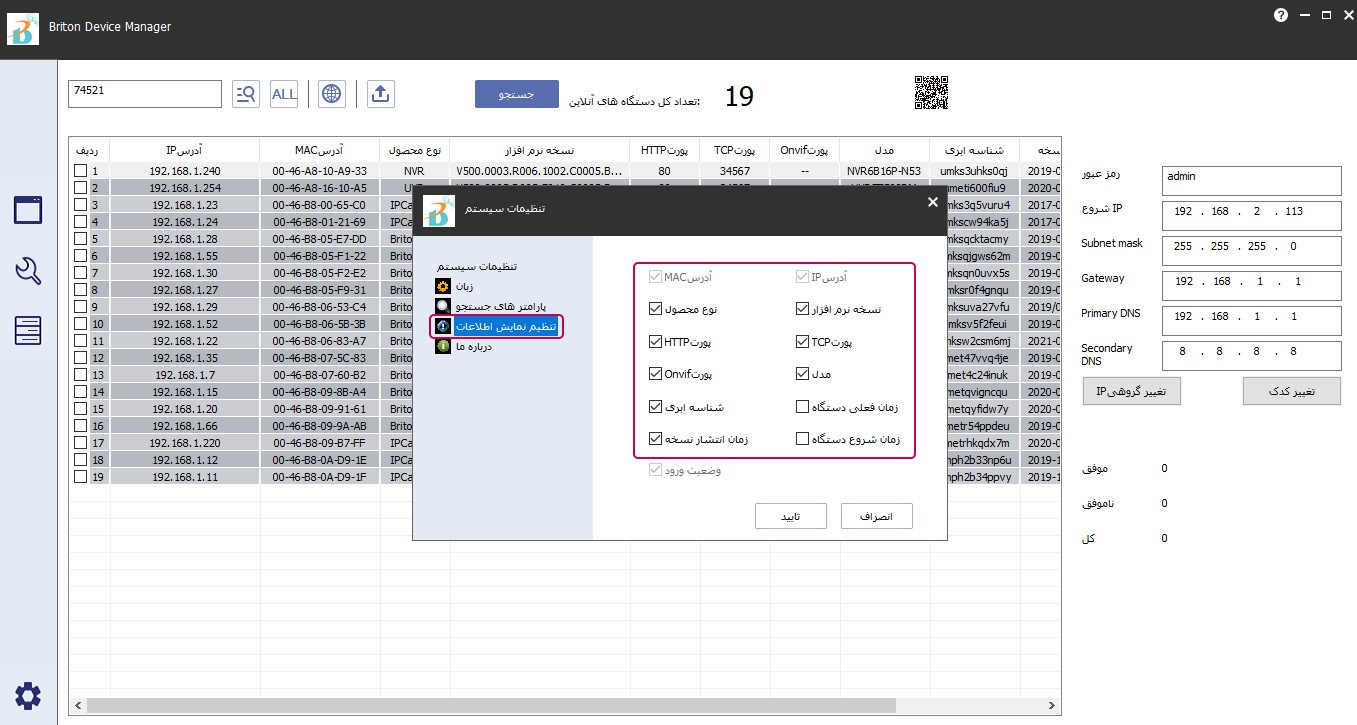Viewport: 1357px width, 725px height.
Task: Open the wrench tools icon in the left sidebar
Action: point(28,270)
